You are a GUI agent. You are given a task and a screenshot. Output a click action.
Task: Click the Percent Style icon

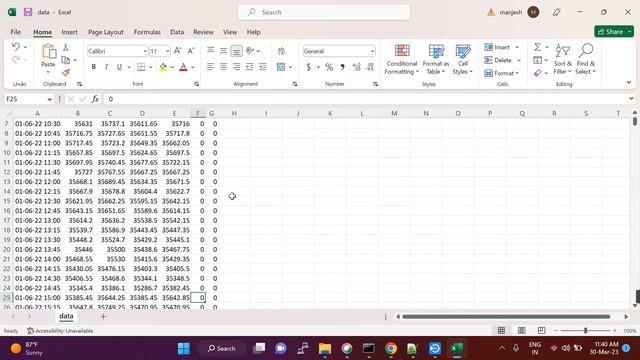click(x=329, y=67)
